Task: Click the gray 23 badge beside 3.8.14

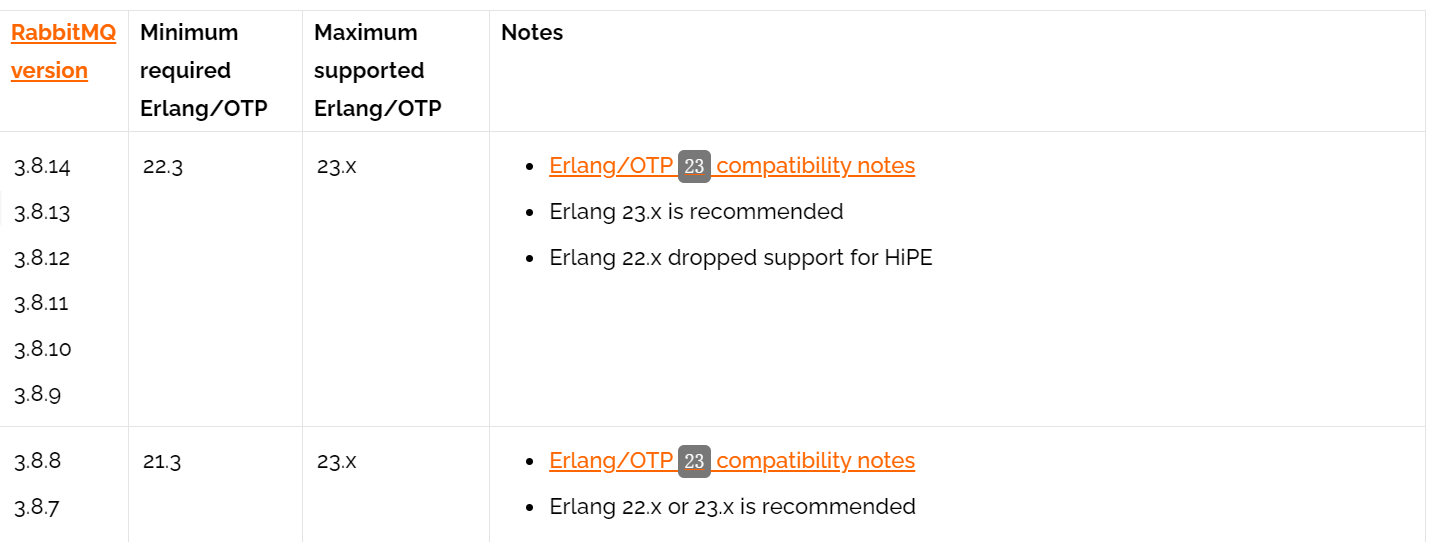Action: (694, 166)
